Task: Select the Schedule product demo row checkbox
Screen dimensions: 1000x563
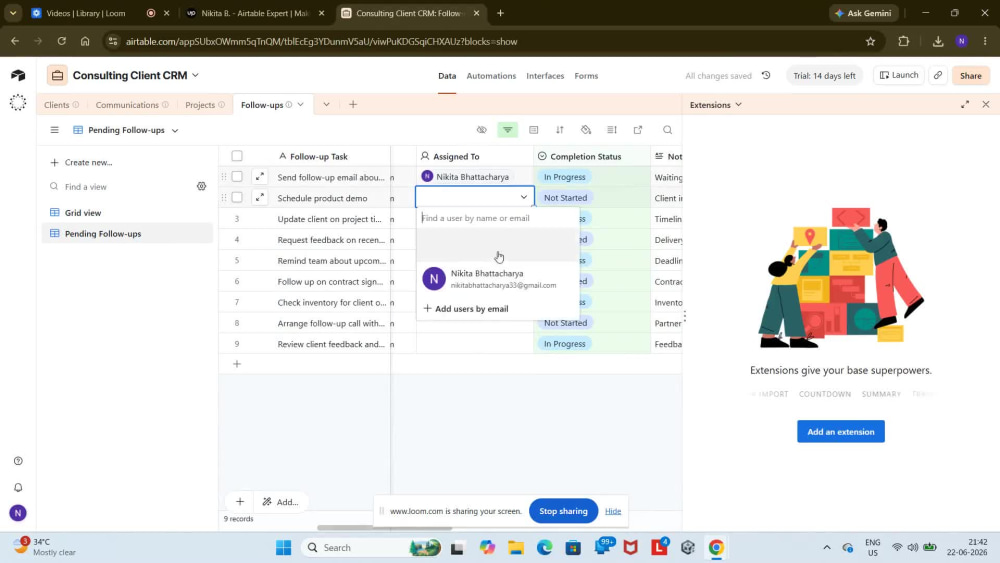Action: [237, 198]
